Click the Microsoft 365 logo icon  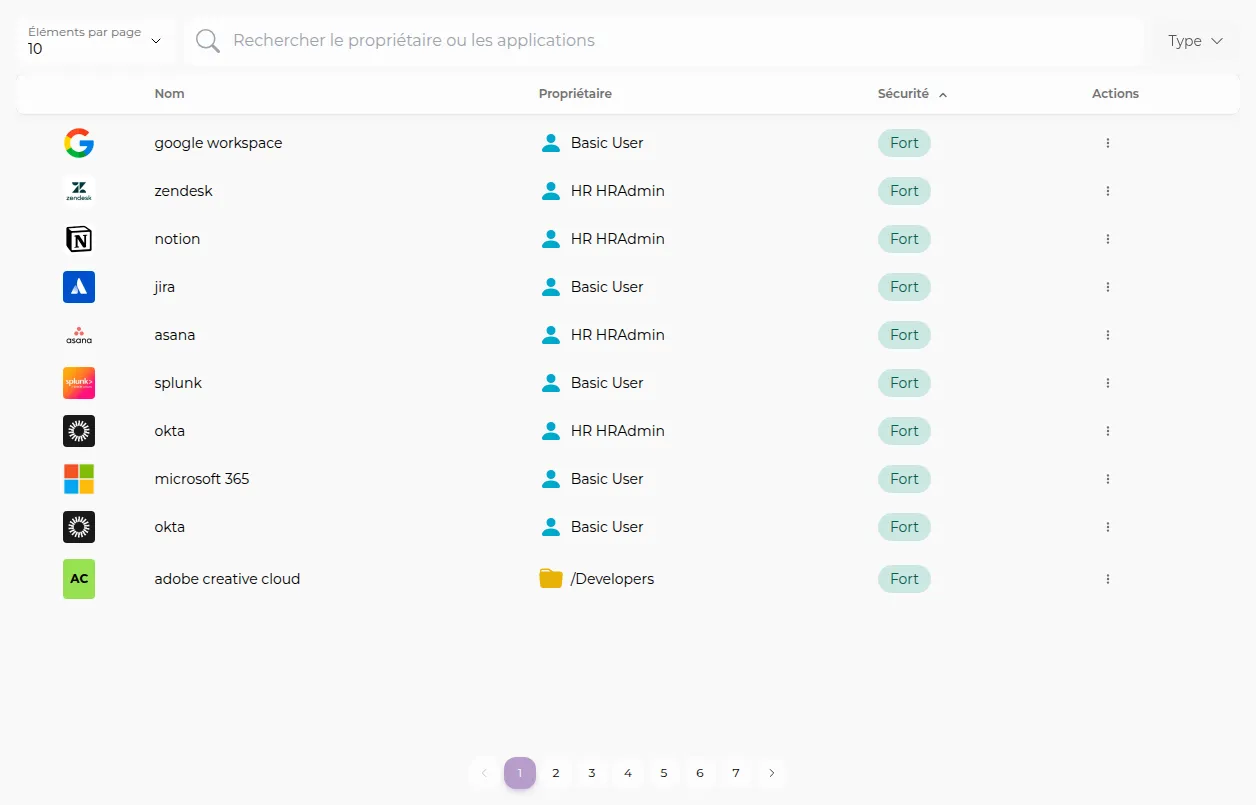point(79,479)
